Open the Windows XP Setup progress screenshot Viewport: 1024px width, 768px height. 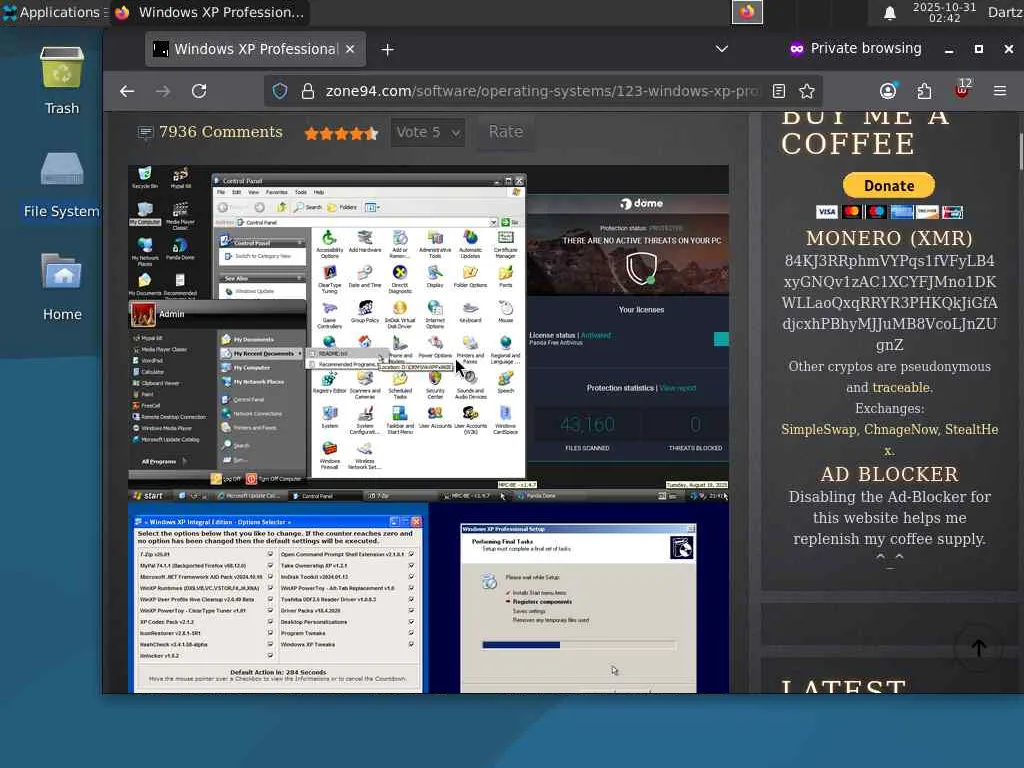click(579, 599)
